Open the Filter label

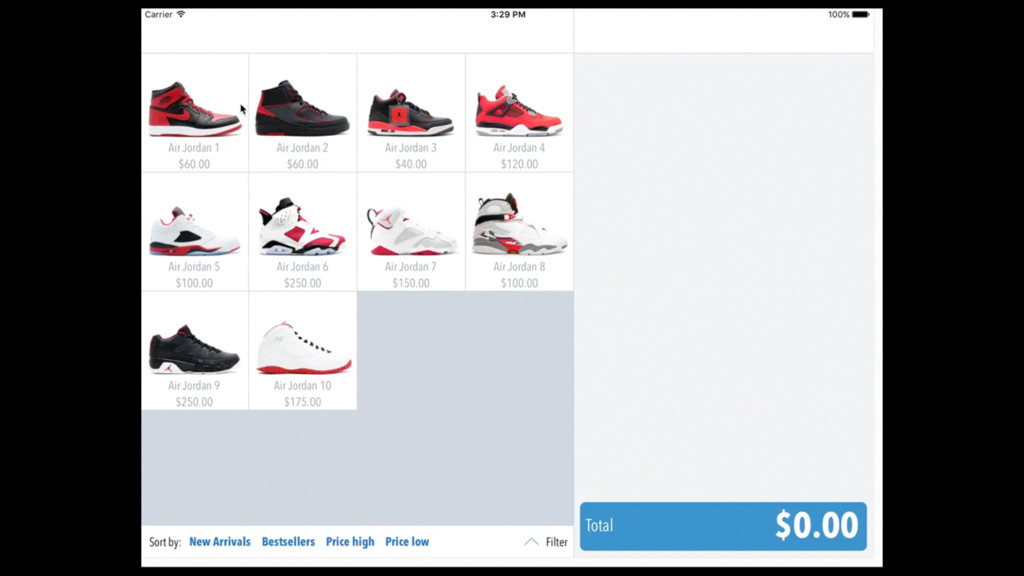click(556, 542)
